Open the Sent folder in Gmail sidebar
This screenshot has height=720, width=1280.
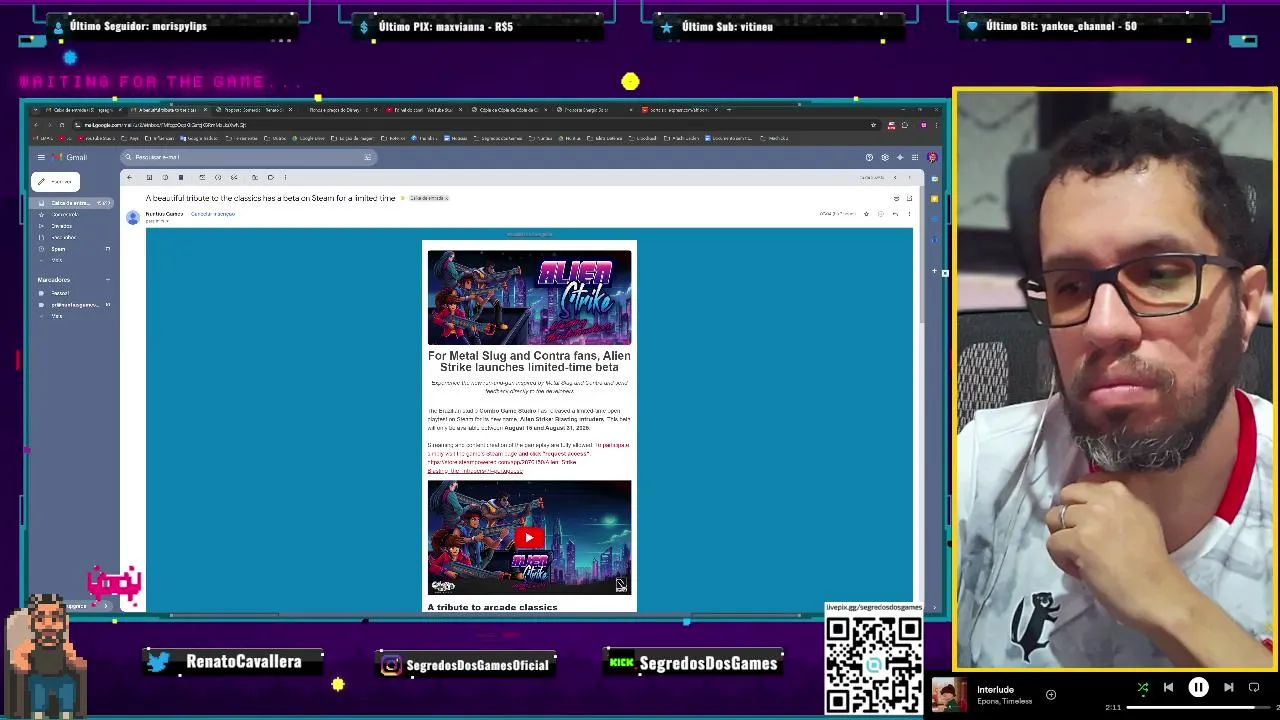click(x=62, y=226)
